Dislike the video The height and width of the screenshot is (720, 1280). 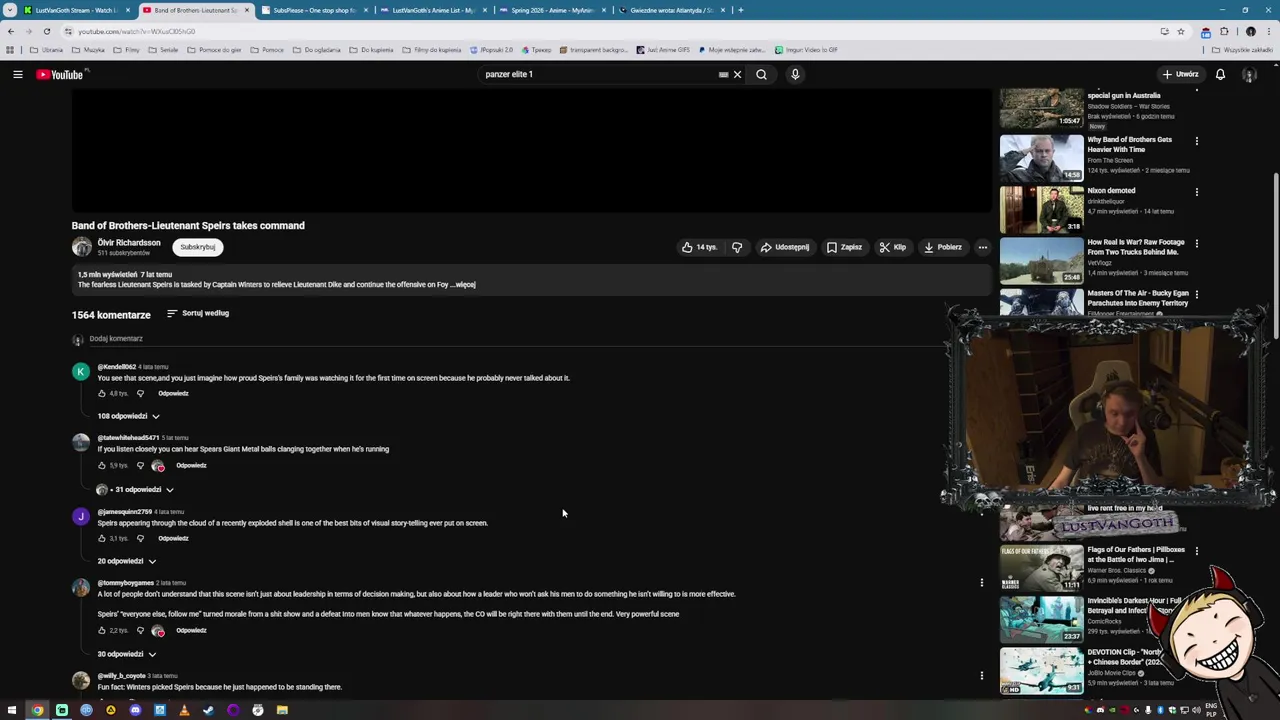[x=737, y=247]
